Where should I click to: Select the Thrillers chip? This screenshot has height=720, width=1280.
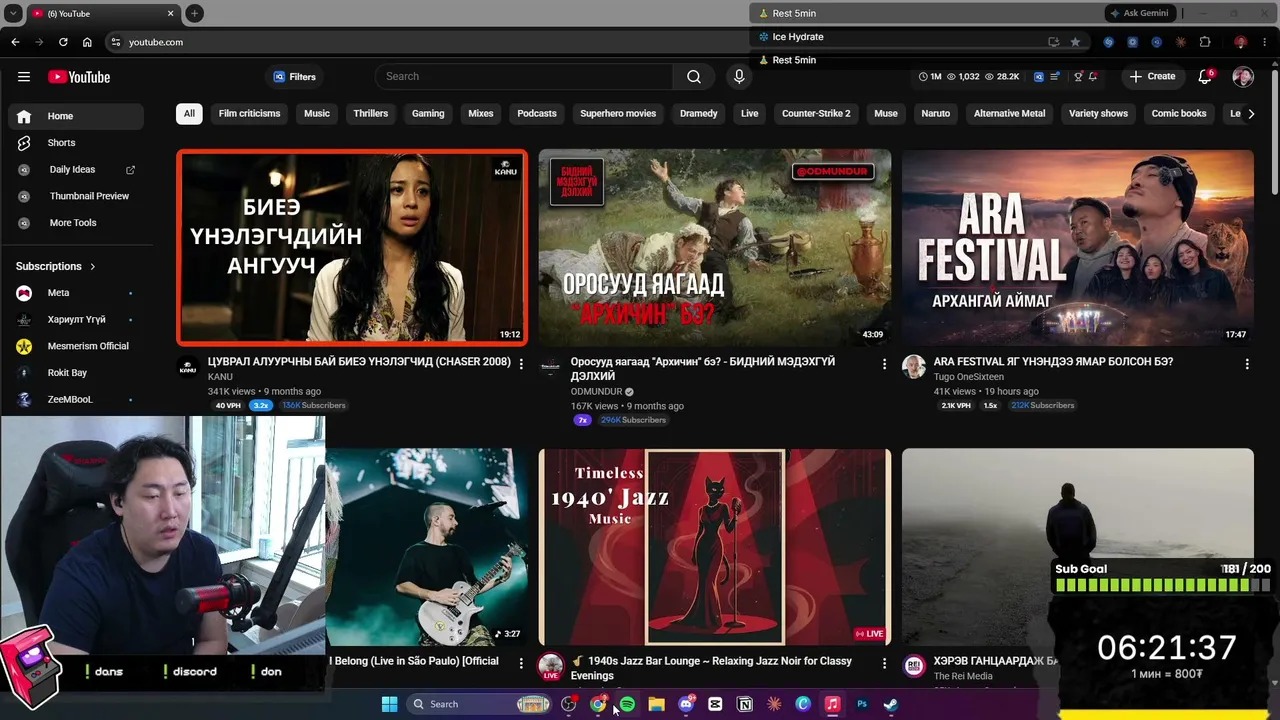coord(370,114)
